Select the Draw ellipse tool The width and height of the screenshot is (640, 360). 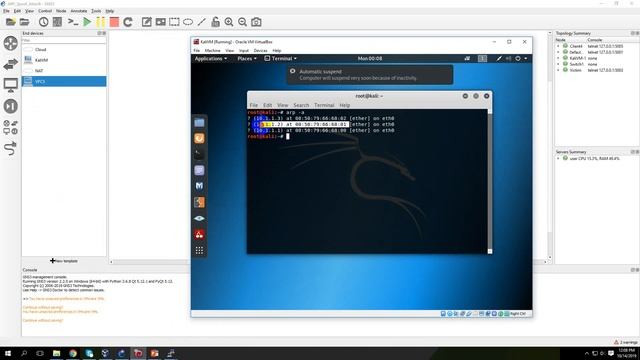click(188, 22)
